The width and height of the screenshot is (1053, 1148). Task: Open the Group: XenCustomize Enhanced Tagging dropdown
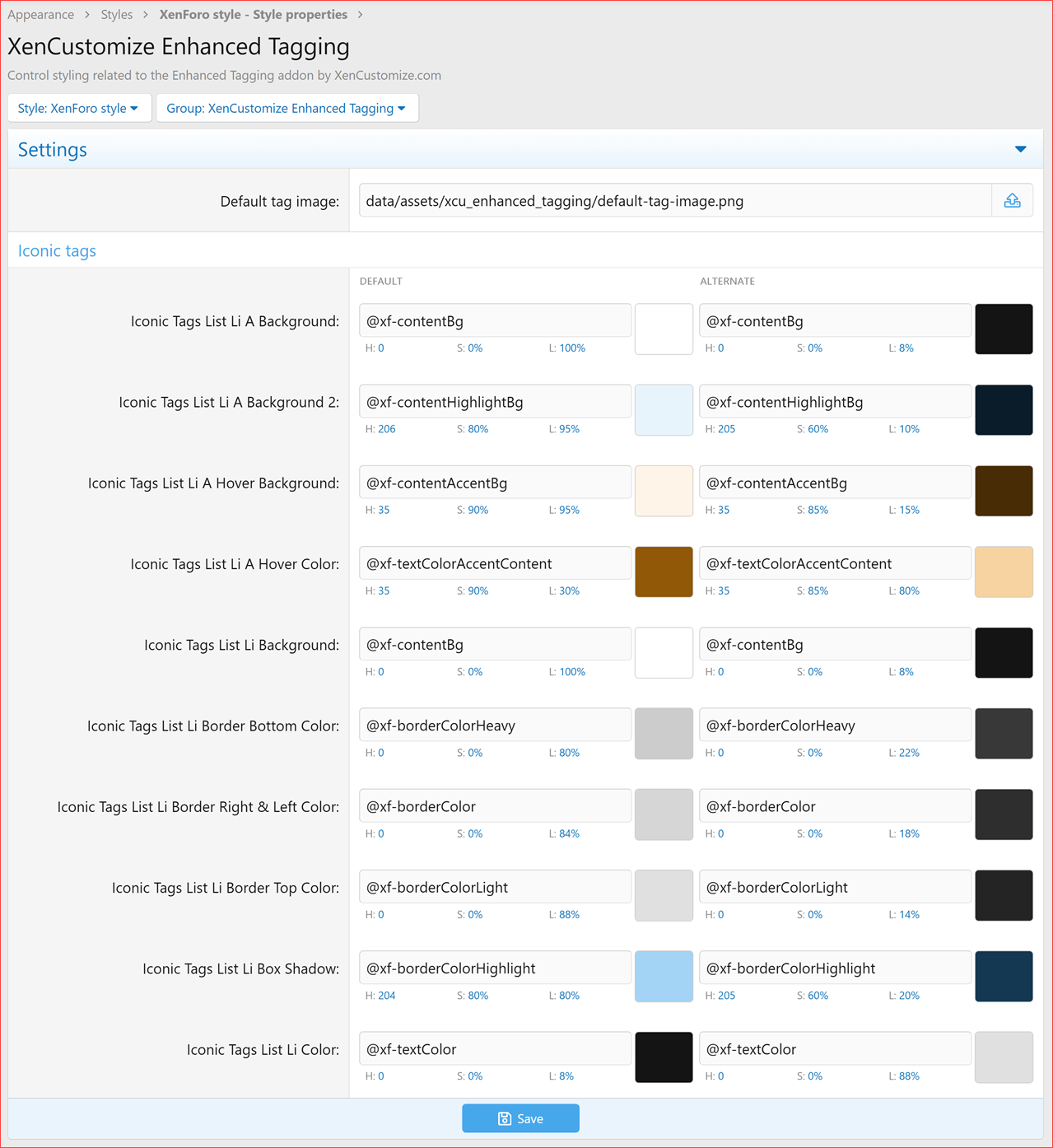tap(287, 108)
